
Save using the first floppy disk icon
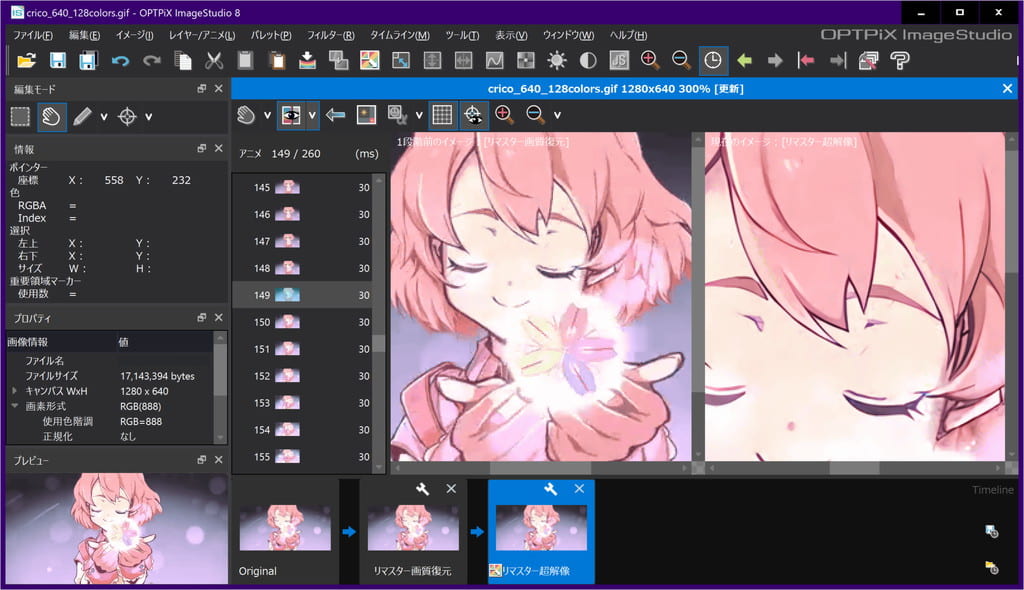click(x=57, y=61)
